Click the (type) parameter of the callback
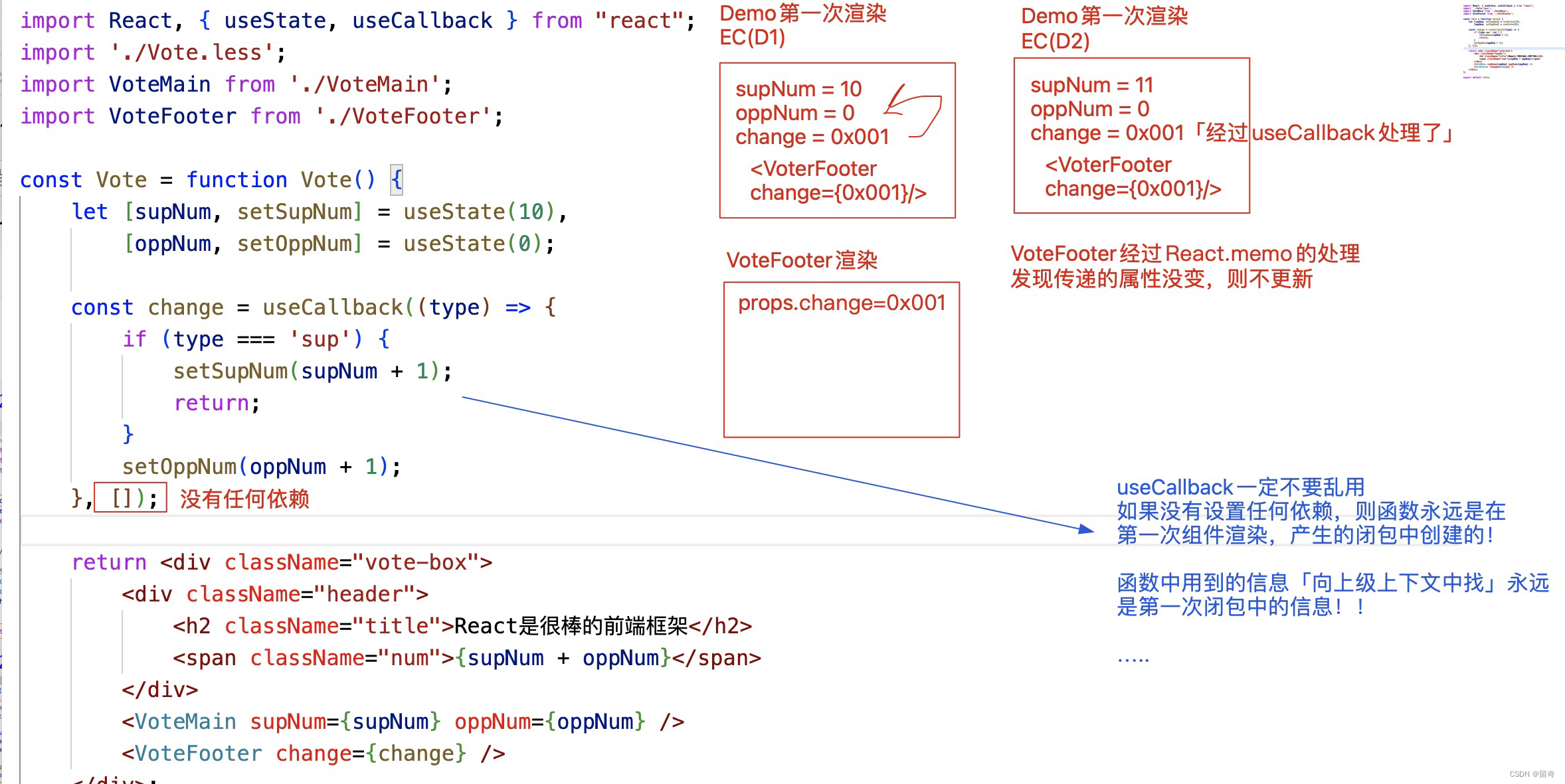This screenshot has width=1565, height=784. [x=454, y=307]
